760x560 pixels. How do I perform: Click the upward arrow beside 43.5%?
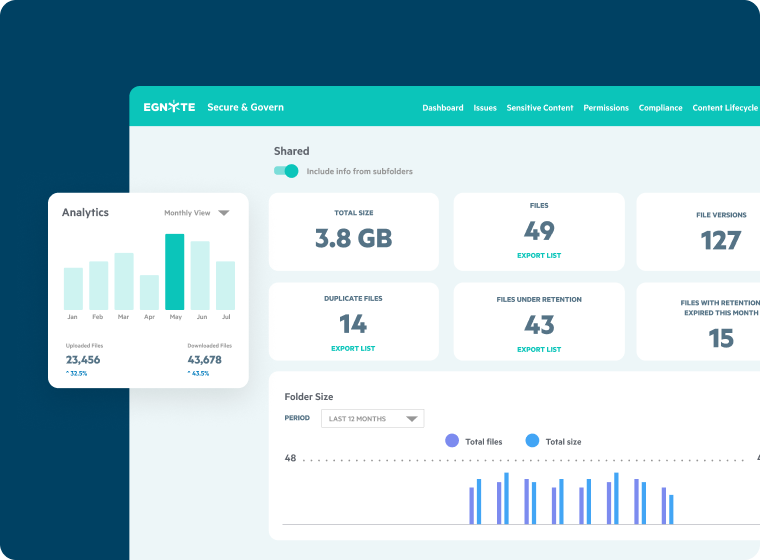tap(190, 373)
